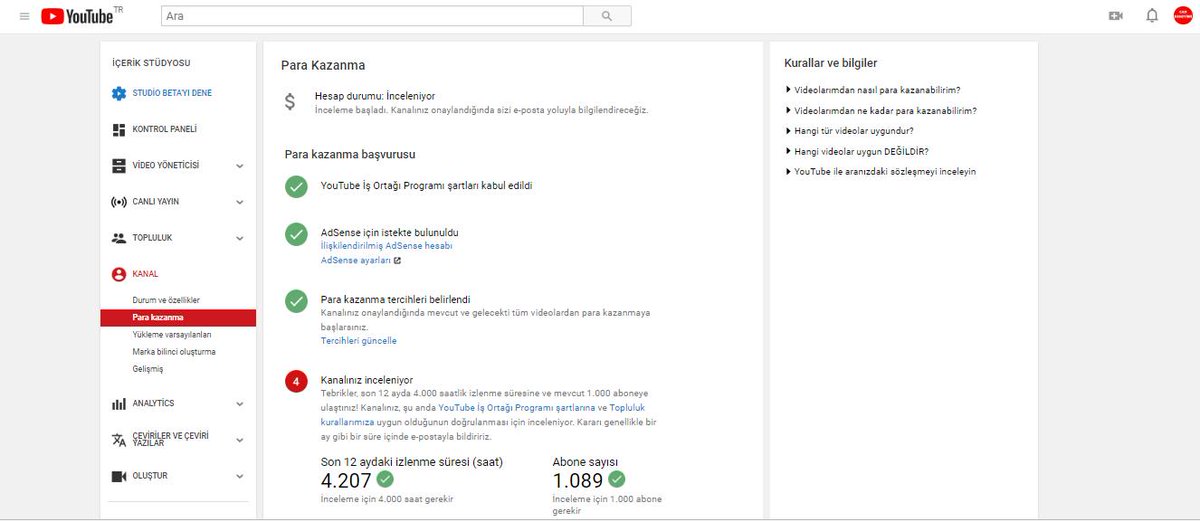Click the green check for AdSense step
Image resolution: width=1200 pixels, height=522 pixels.
click(x=296, y=234)
